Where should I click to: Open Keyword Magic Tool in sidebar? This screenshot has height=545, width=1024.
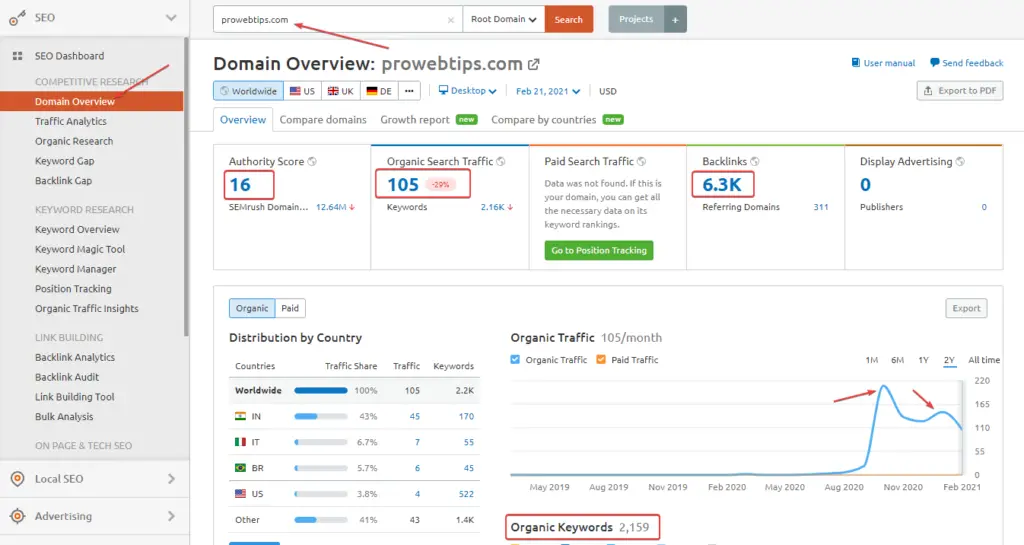pyautogui.click(x=80, y=249)
